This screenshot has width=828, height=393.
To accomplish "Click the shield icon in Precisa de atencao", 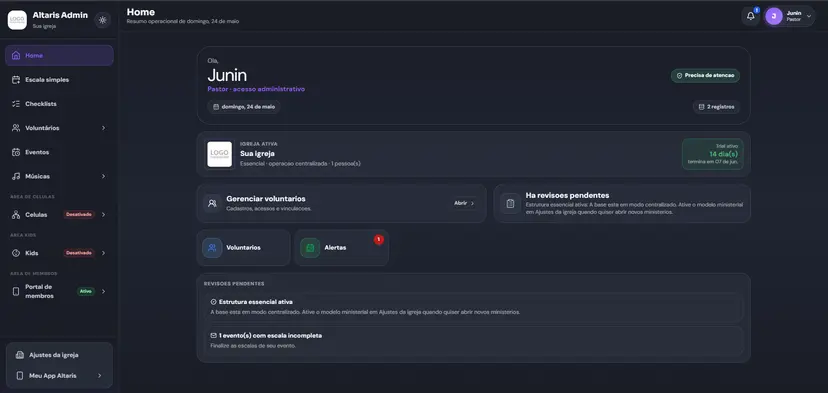I will (680, 76).
